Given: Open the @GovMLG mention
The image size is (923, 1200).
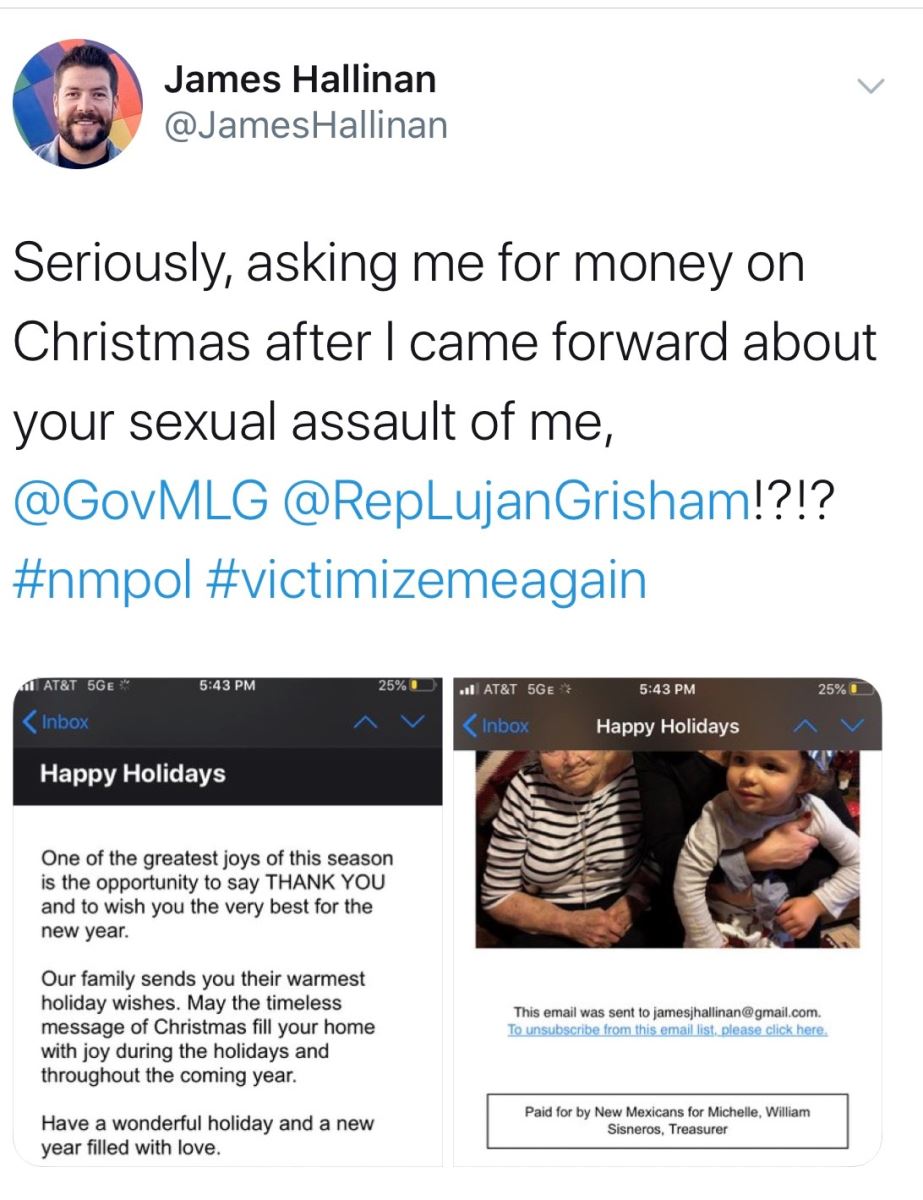Looking at the screenshot, I should [x=141, y=501].
